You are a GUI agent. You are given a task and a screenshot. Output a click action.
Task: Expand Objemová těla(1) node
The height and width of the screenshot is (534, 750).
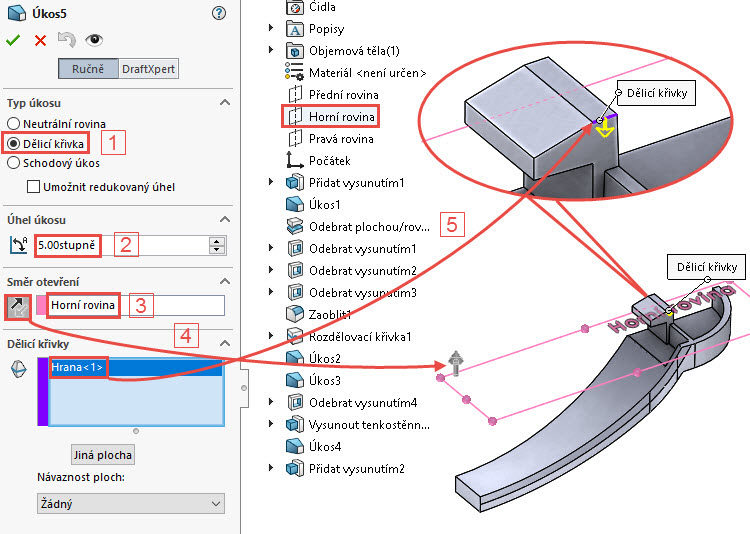click(x=271, y=50)
